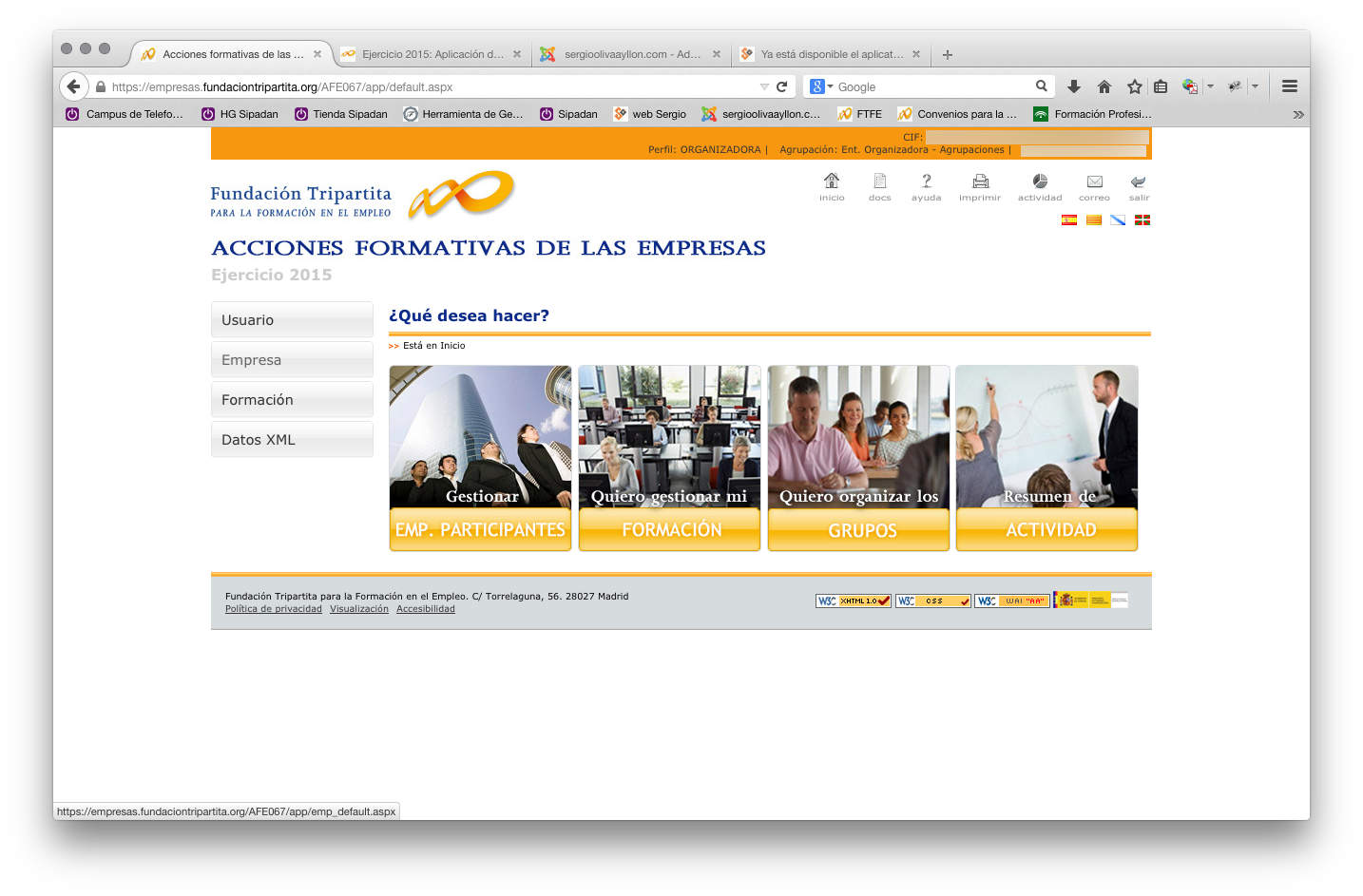Close the Acciones formativas tab
The width and height of the screenshot is (1363, 896).
point(317,54)
